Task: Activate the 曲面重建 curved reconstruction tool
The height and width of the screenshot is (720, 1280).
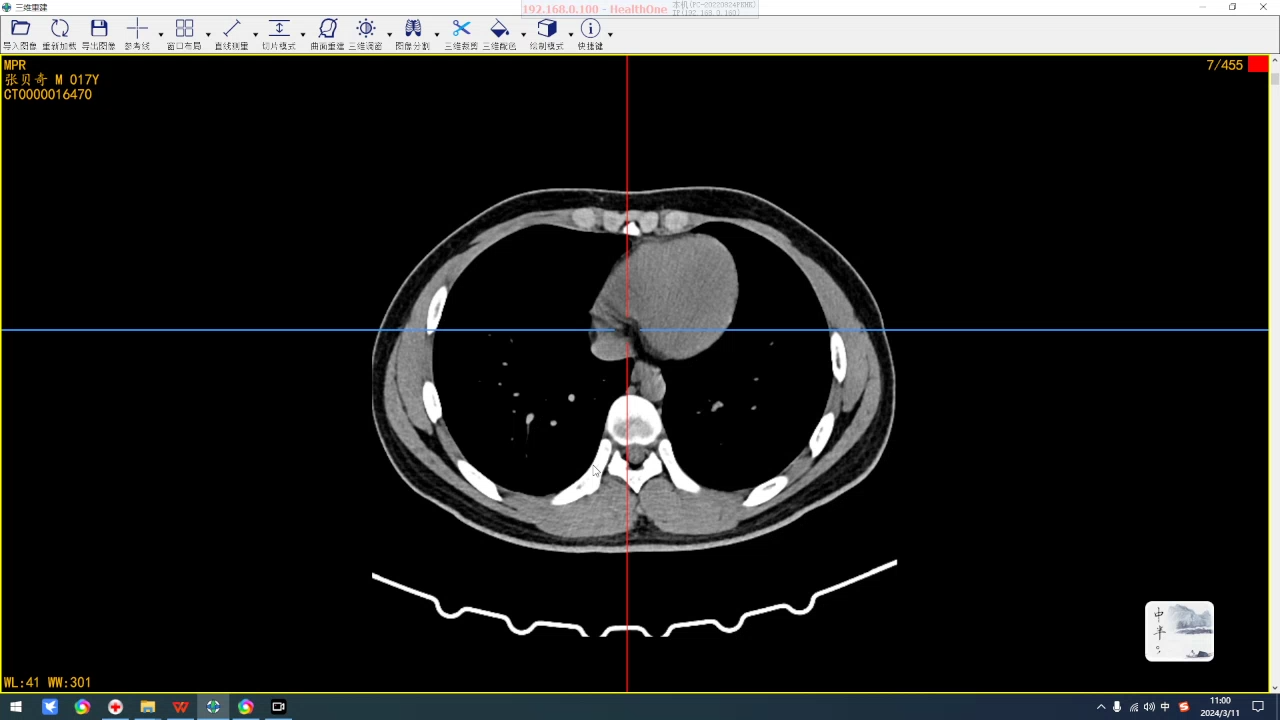Action: [328, 30]
